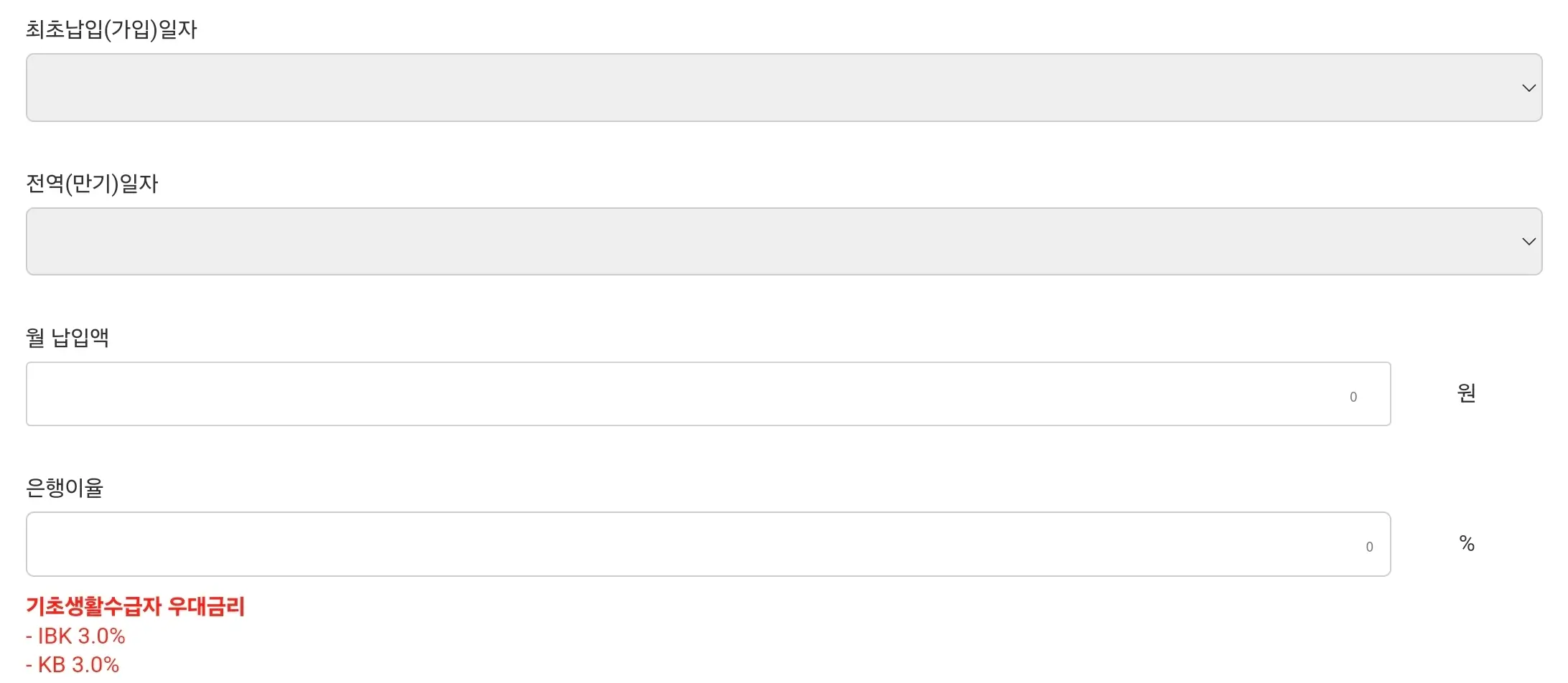Open the 최초납입(가입)일자 select box

783,88
